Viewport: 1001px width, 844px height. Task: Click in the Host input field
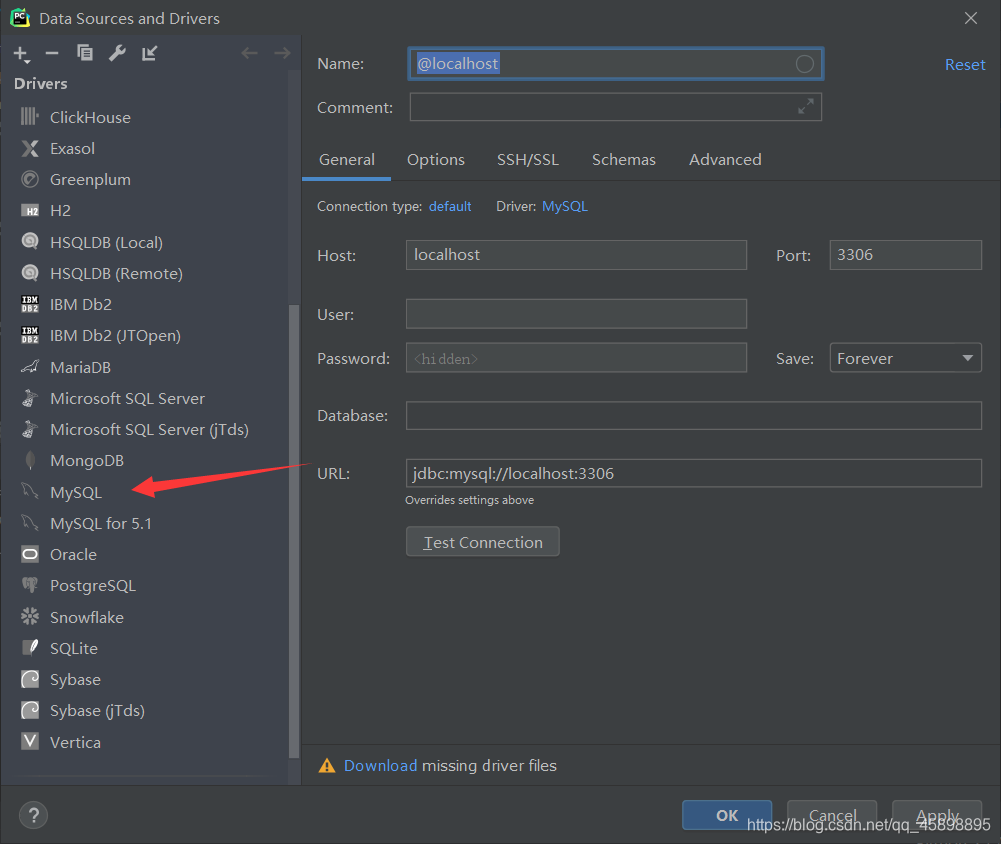click(x=576, y=255)
